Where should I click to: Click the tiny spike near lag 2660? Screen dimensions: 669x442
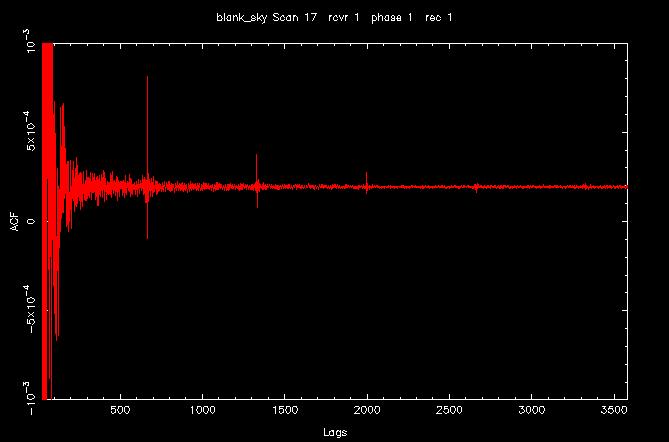(x=476, y=188)
